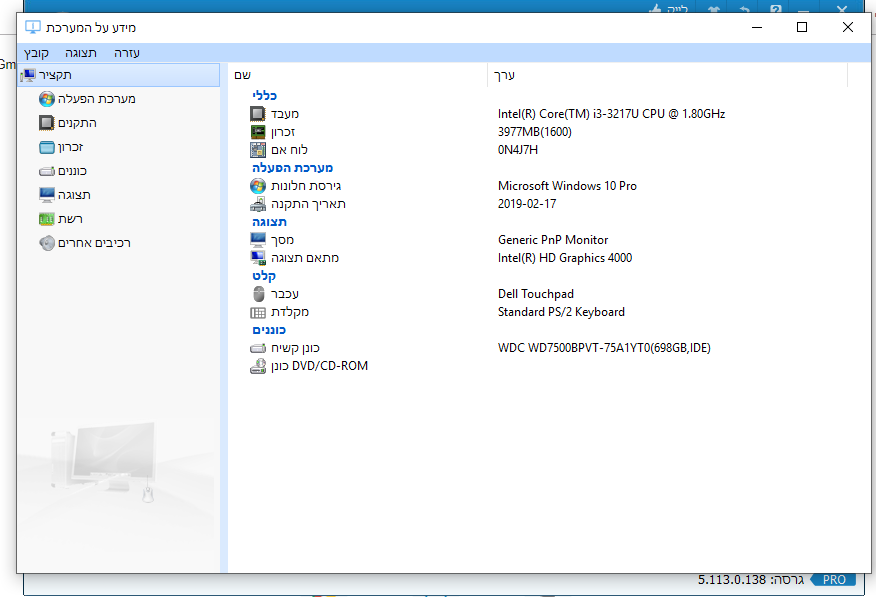This screenshot has width=876, height=597.
Task: Select the 0N4J7H motherboard value
Action: [518, 150]
